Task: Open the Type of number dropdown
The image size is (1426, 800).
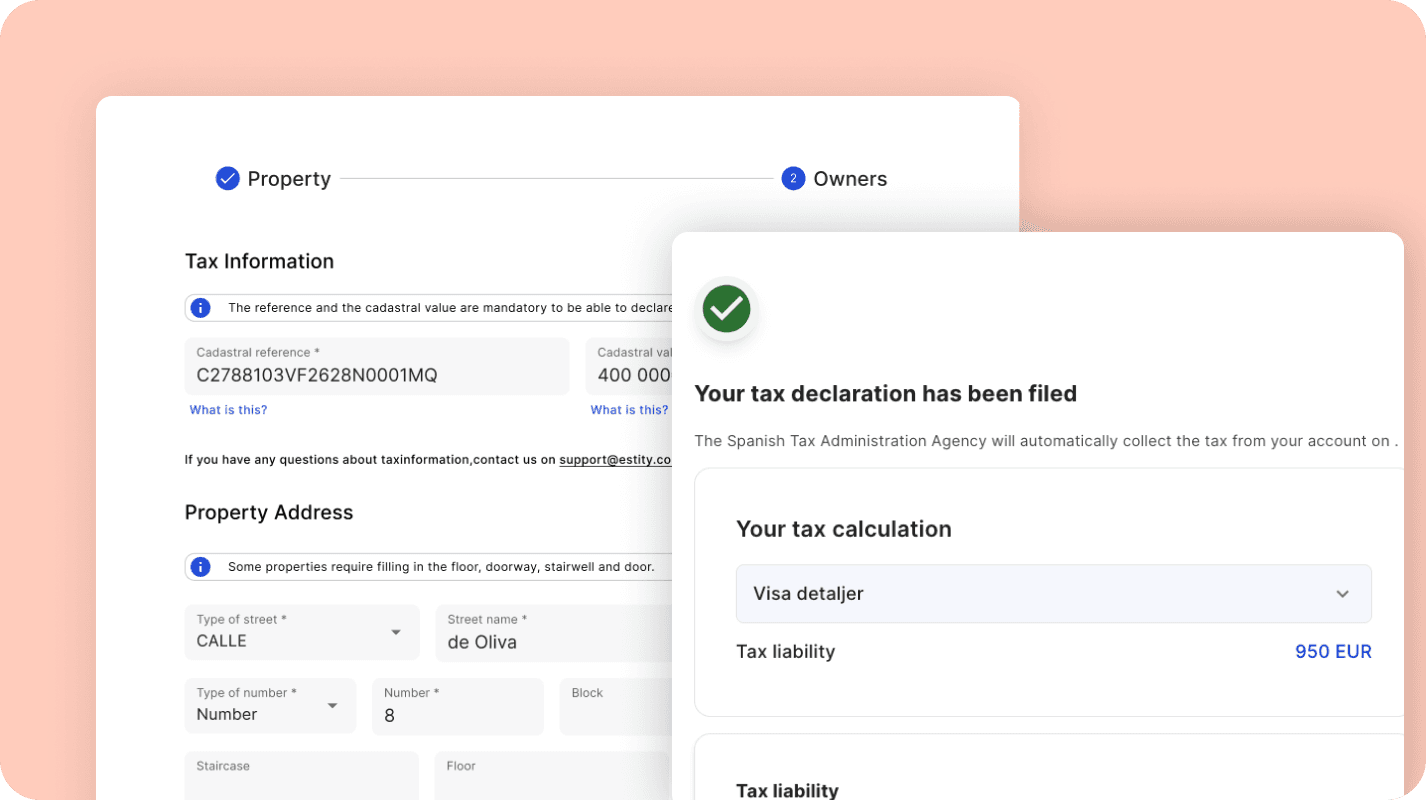Action: point(332,706)
